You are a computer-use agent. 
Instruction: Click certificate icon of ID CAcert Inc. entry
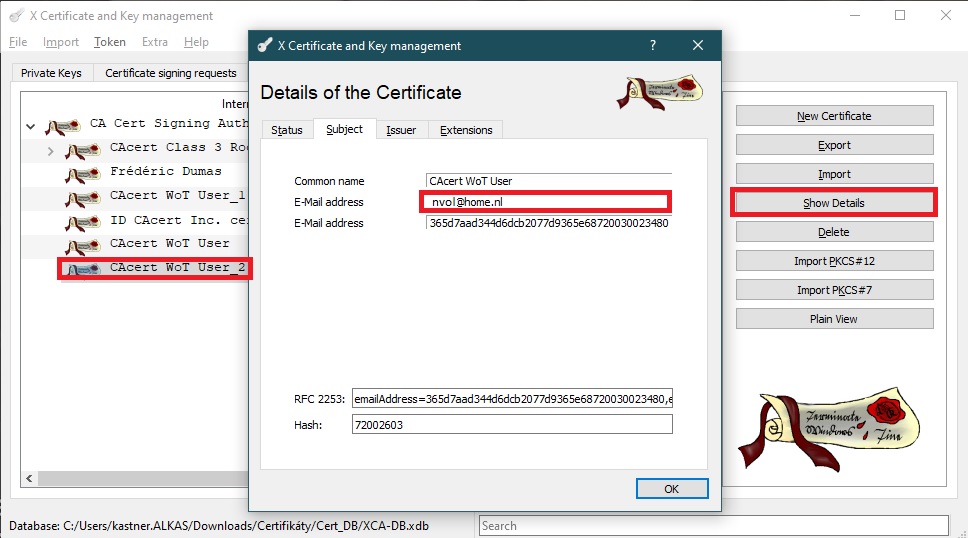(x=83, y=222)
